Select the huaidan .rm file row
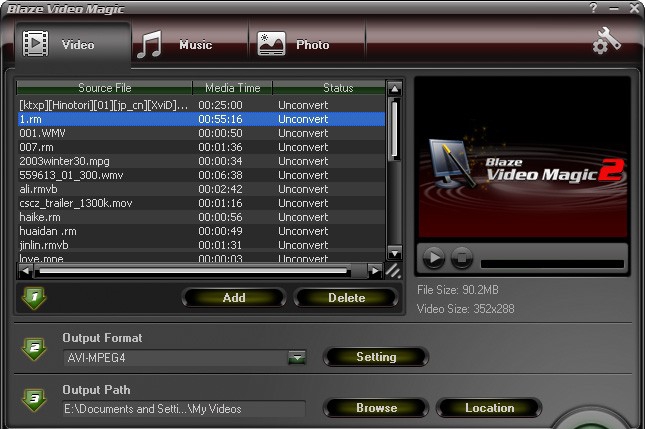Image resolution: width=645 pixels, height=429 pixels. [x=201, y=231]
